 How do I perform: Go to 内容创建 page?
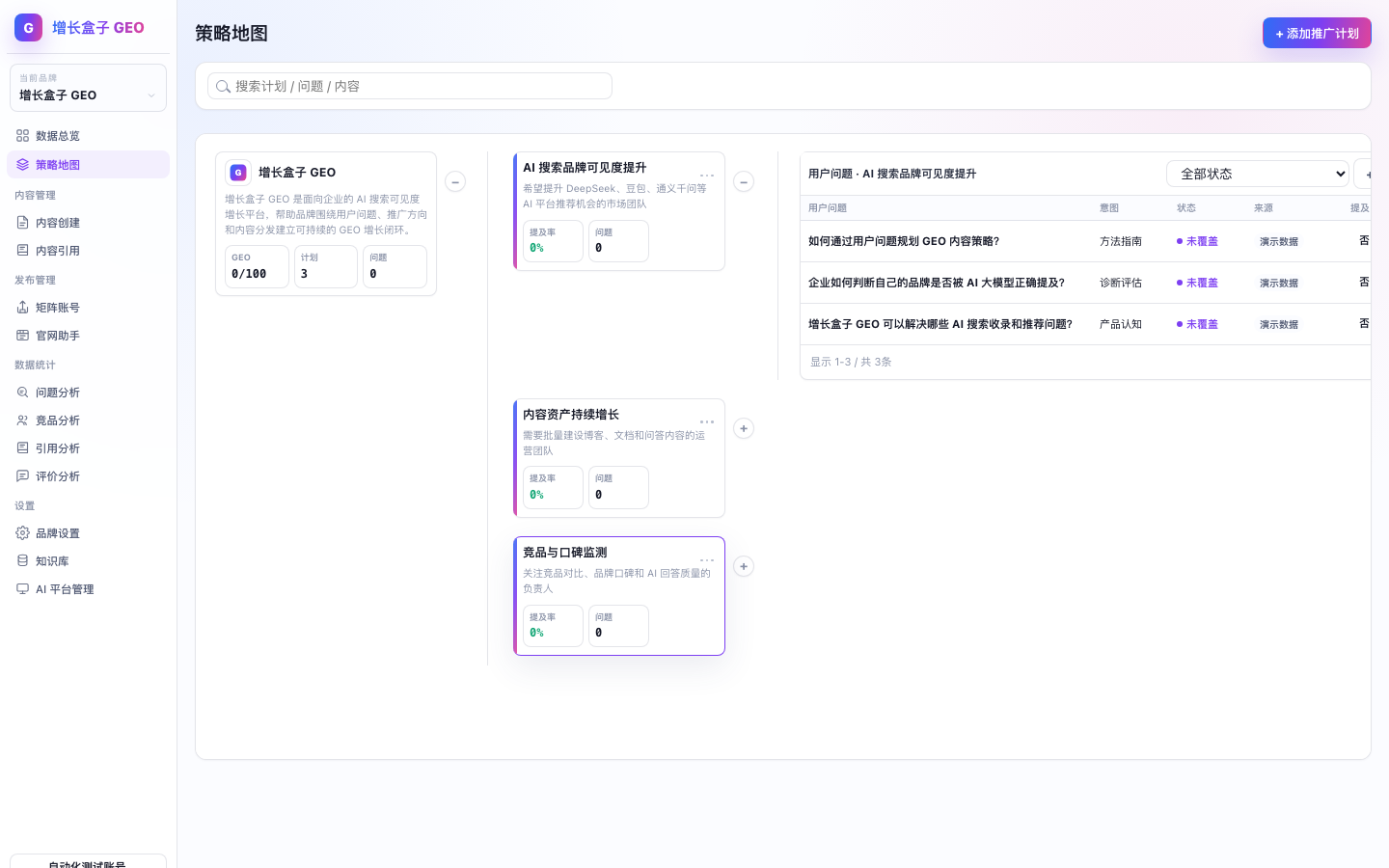point(88,223)
